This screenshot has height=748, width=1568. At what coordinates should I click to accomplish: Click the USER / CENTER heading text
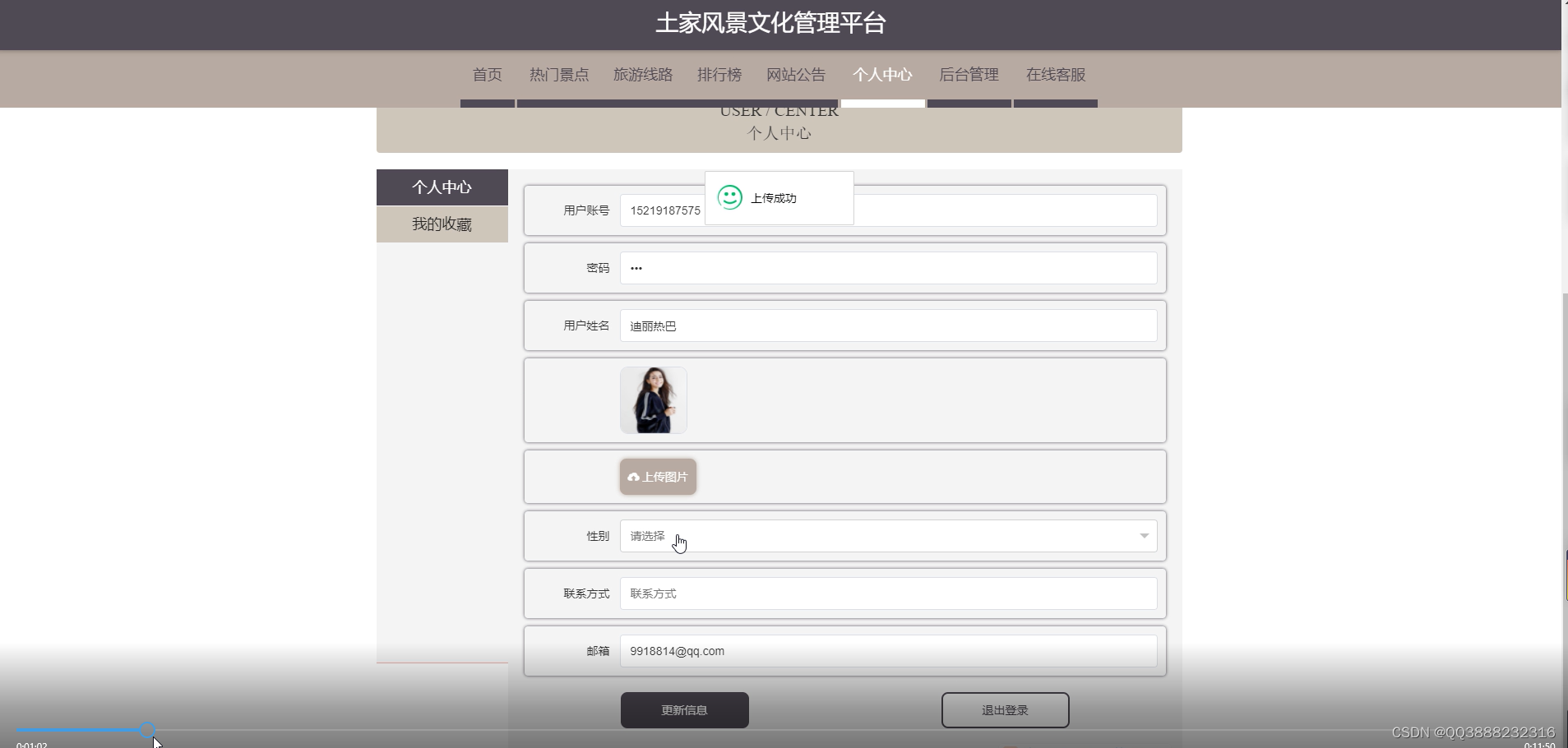pos(779,112)
